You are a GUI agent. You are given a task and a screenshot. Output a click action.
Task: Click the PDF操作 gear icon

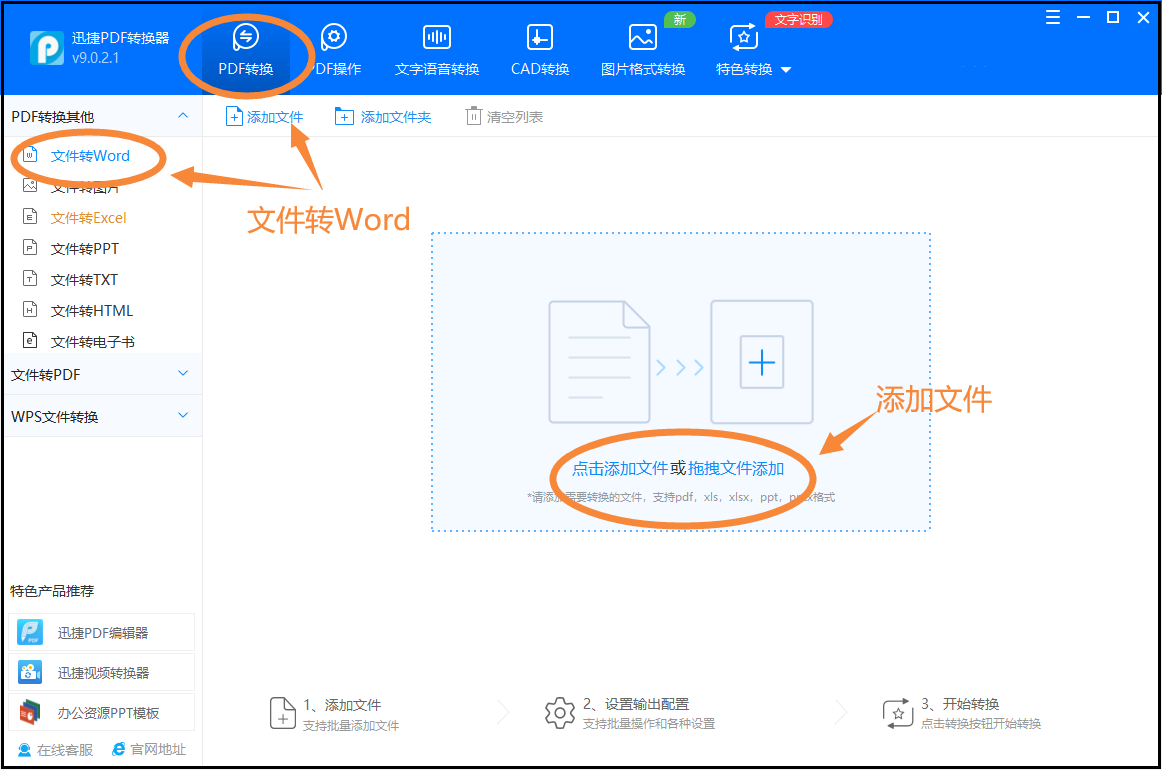[x=333, y=36]
